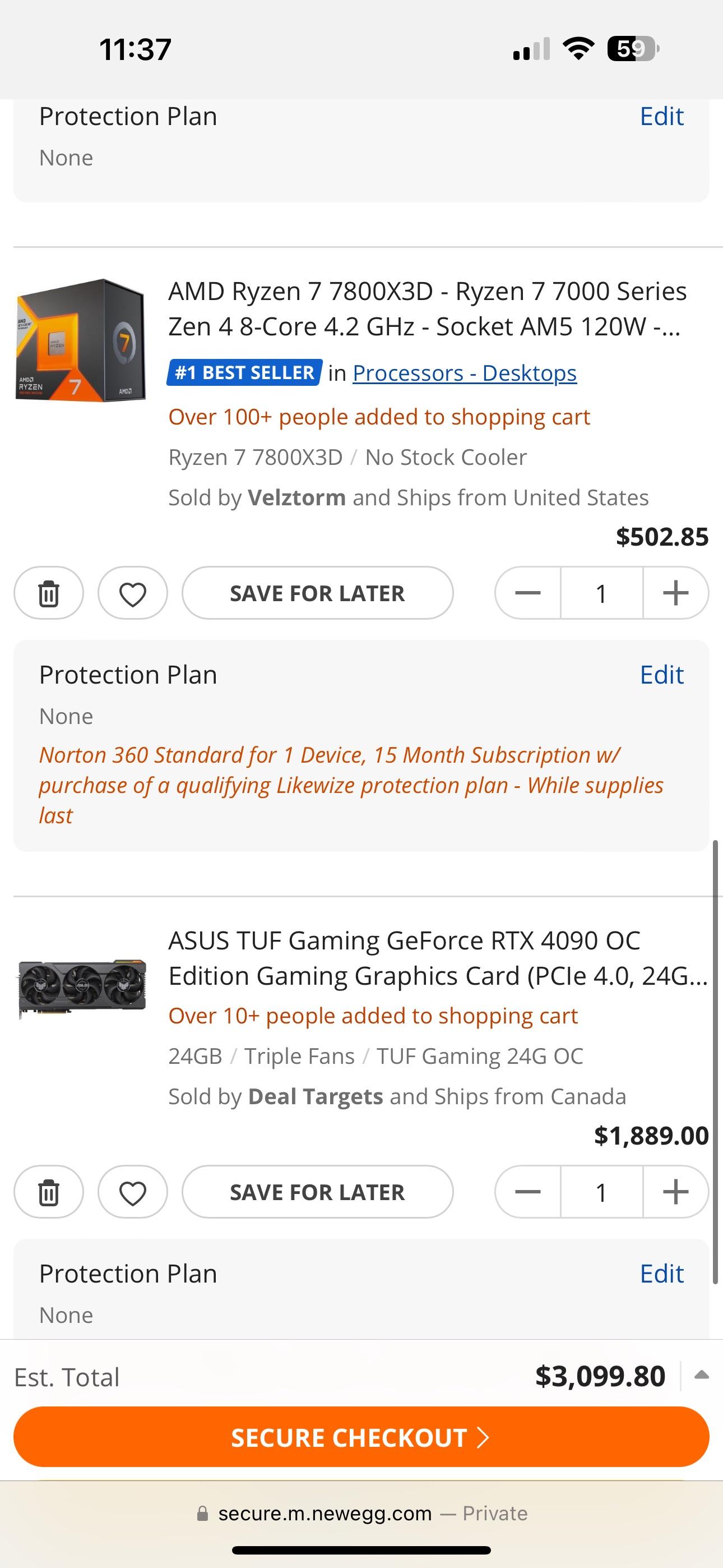Favorite the ASUS TUF RTX 4090 heart
The image size is (723, 1568).
pos(133,1192)
